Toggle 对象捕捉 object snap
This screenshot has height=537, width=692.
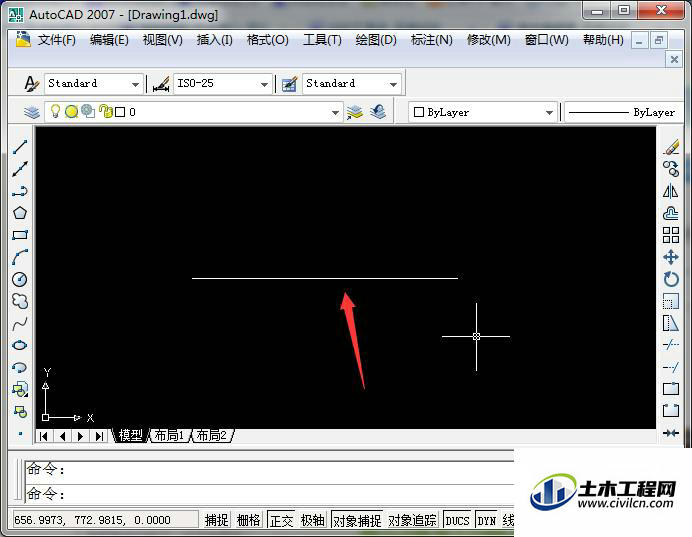pos(357,520)
